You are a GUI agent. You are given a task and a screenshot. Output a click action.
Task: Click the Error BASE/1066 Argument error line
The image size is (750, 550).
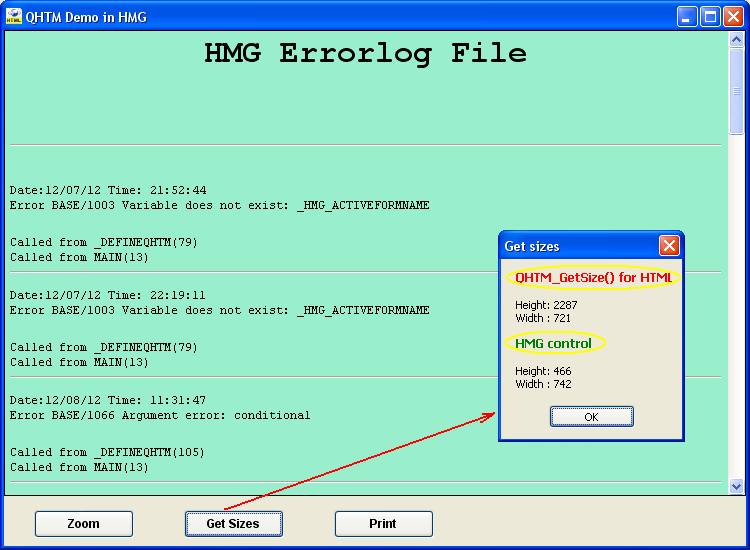[x=160, y=415]
